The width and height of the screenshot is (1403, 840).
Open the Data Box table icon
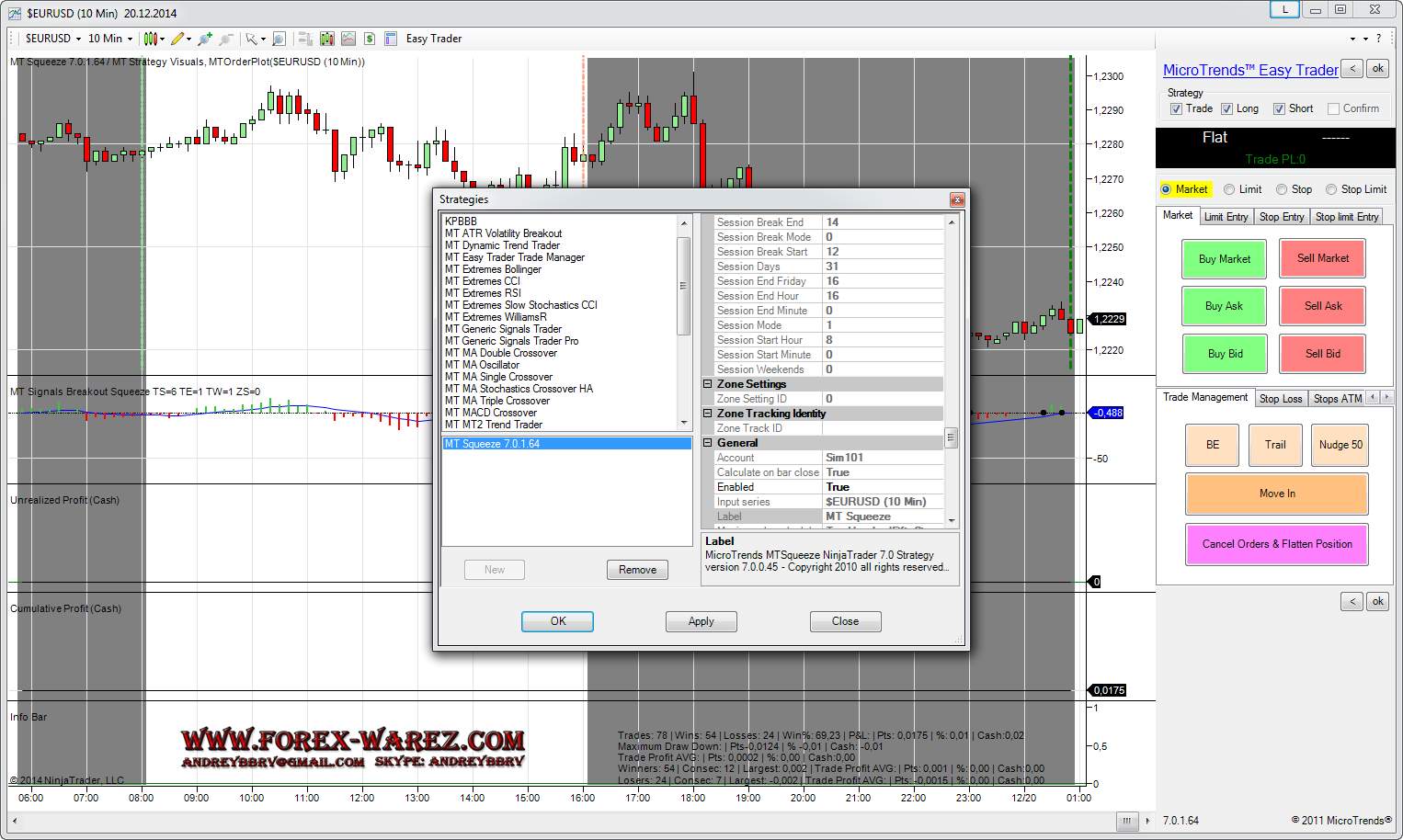click(391, 39)
